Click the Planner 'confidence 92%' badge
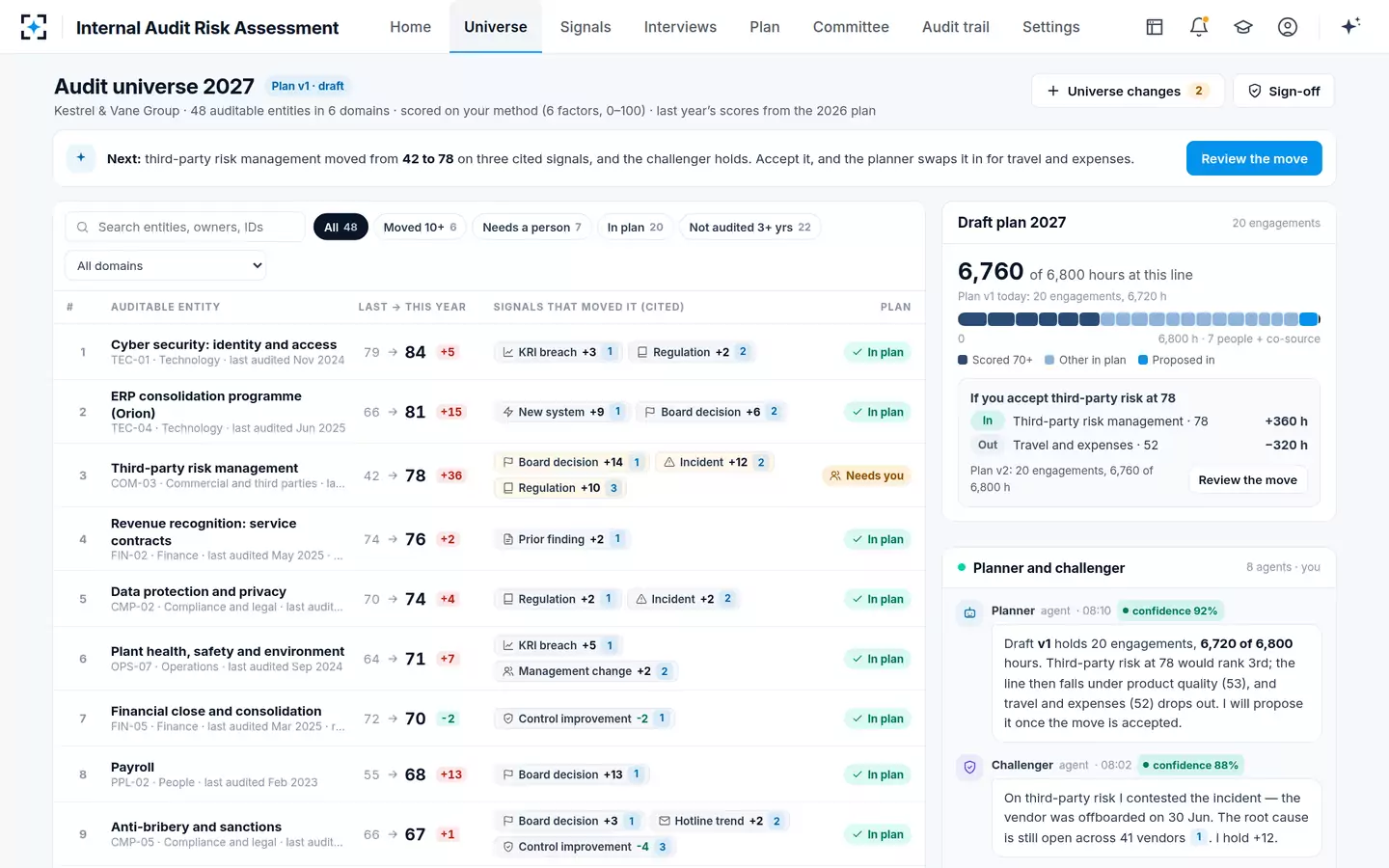 click(x=1169, y=610)
